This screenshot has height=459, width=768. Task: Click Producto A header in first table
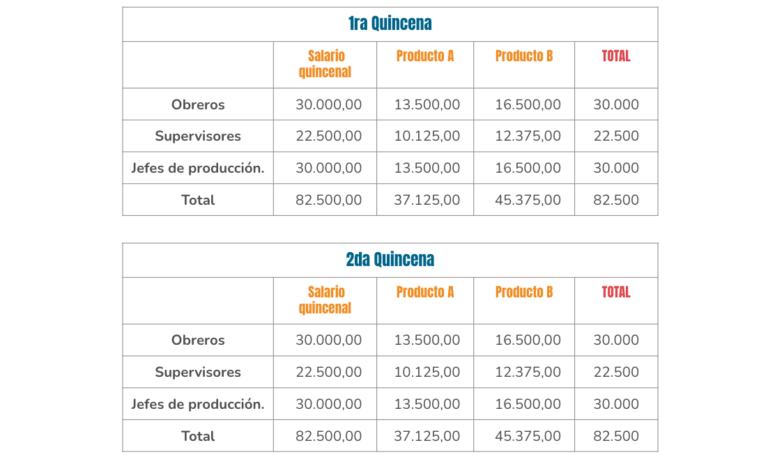click(x=425, y=56)
